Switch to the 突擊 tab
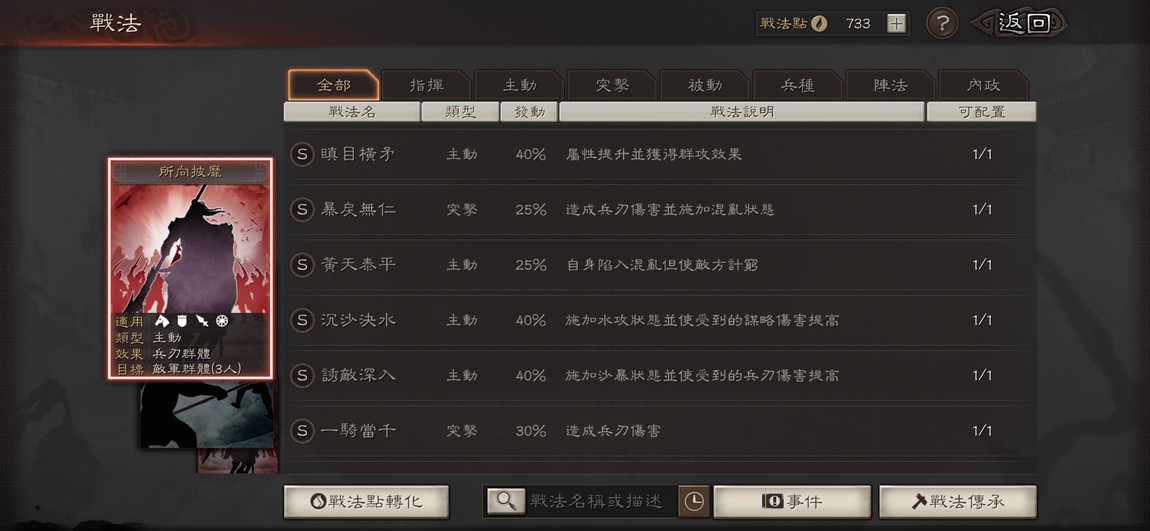Screen dimensions: 1150x531 tap(612, 85)
